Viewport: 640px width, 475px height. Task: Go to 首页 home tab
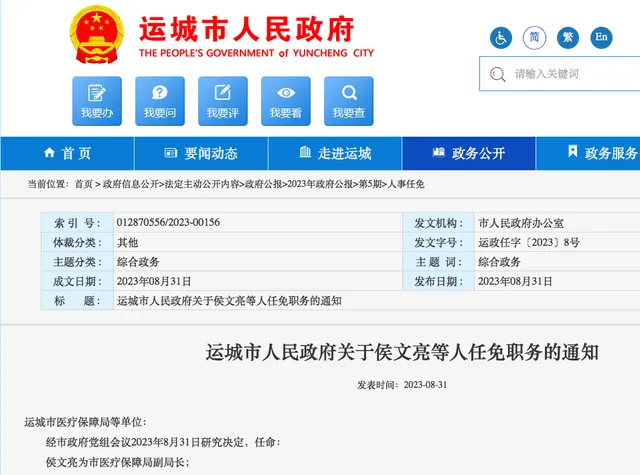(x=67, y=153)
